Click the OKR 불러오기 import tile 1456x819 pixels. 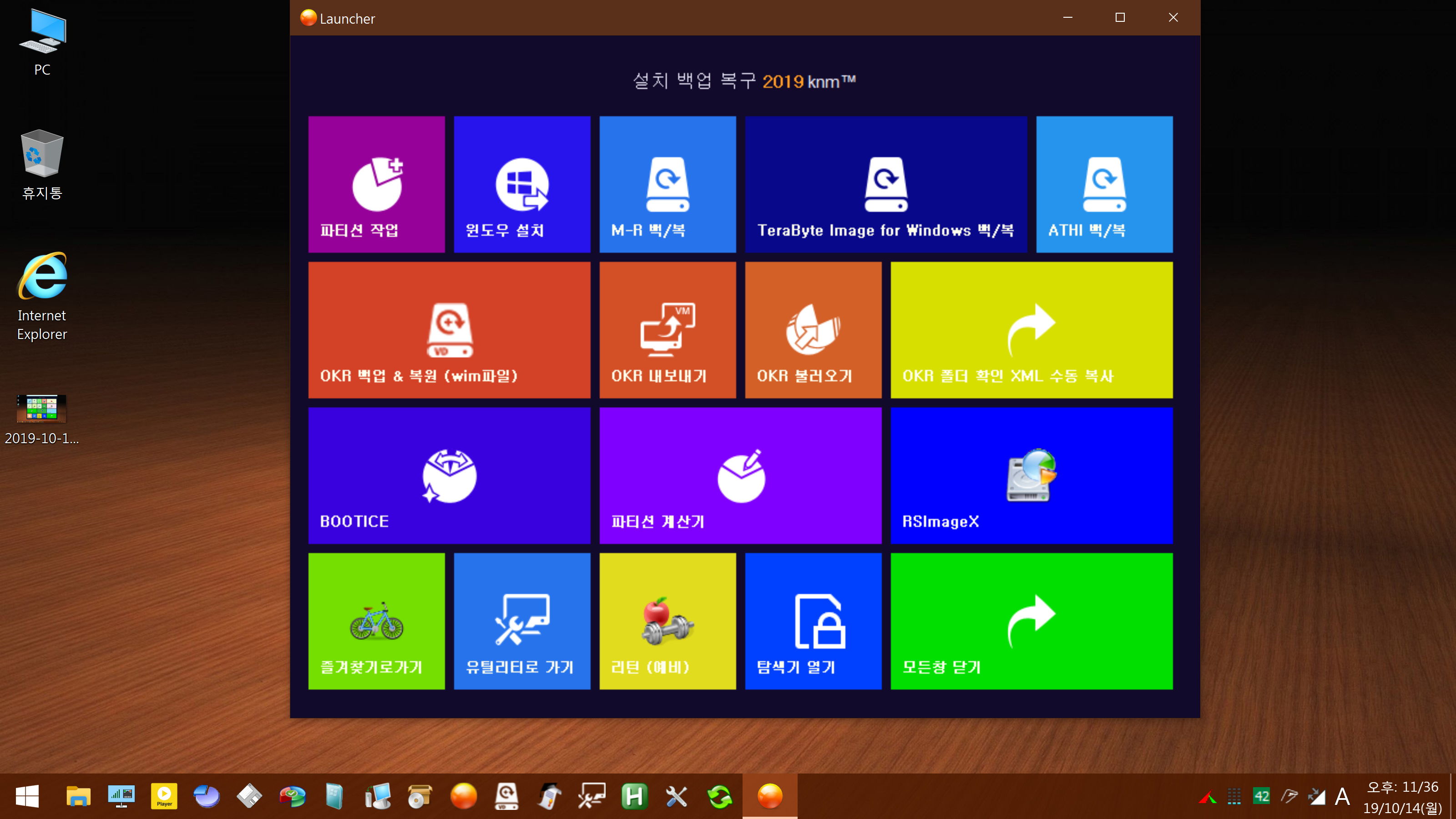814,330
